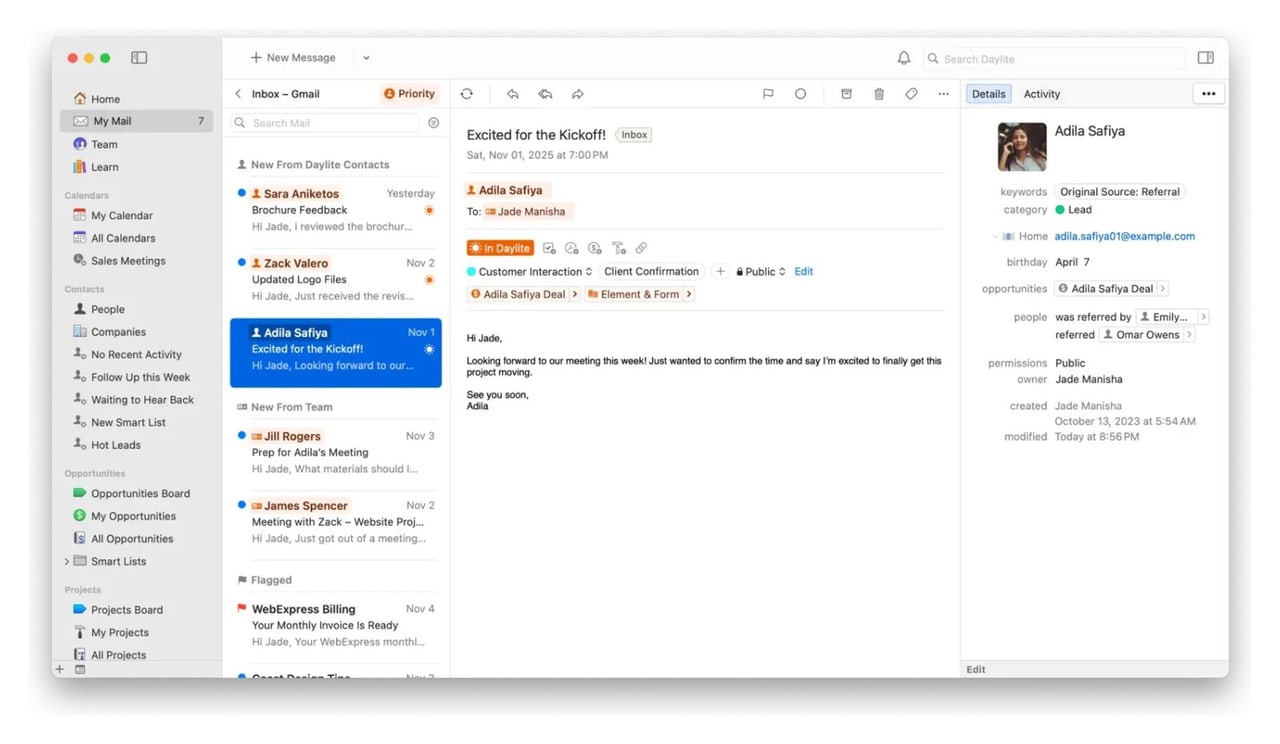Create opportunity from email with dollar icon
The image size is (1280, 744).
595,248
